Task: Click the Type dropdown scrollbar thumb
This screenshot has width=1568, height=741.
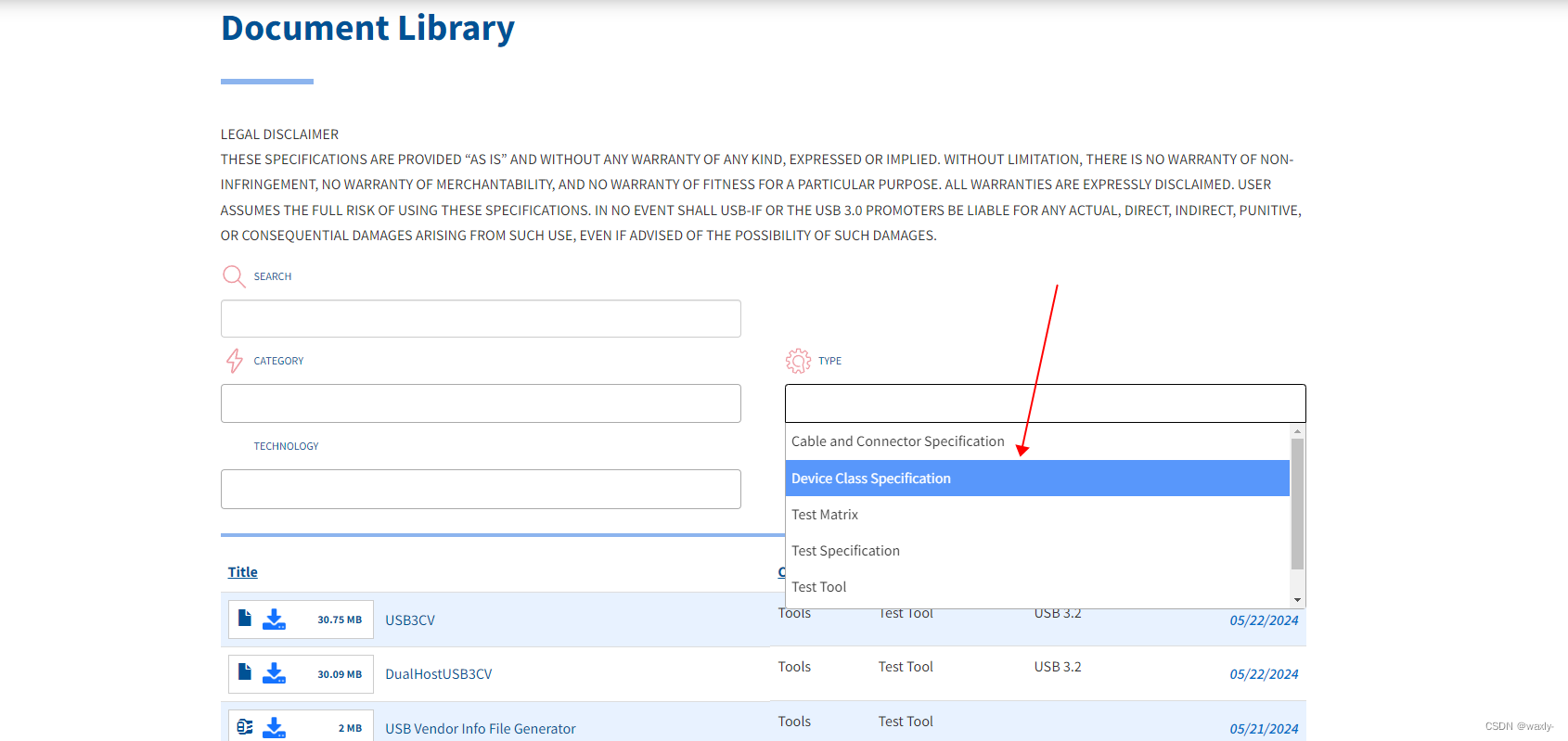Action: [x=1298, y=504]
